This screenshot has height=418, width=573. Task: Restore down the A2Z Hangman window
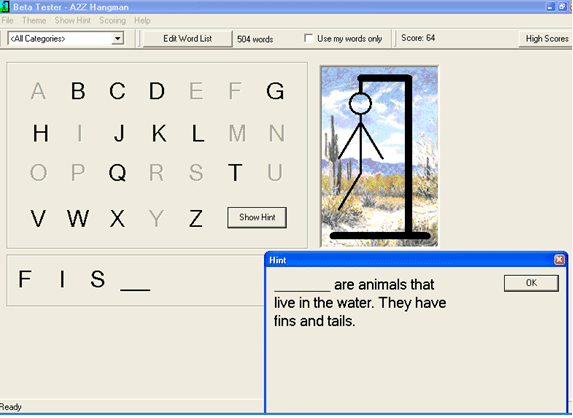562,7
